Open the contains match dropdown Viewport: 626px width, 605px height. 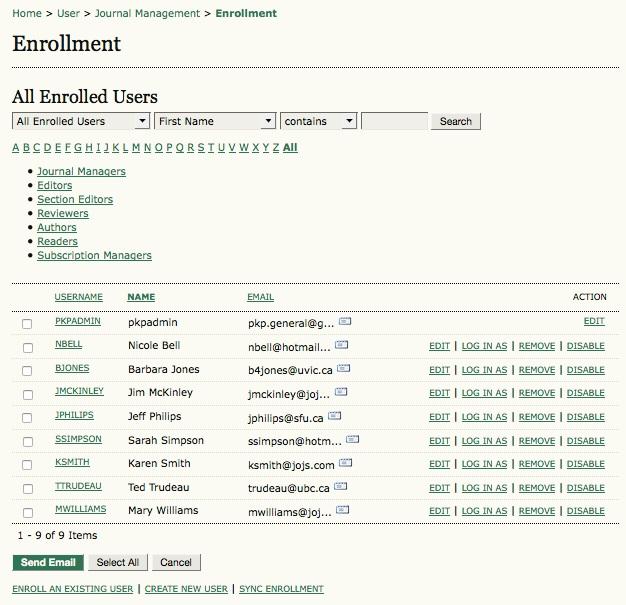(x=318, y=121)
